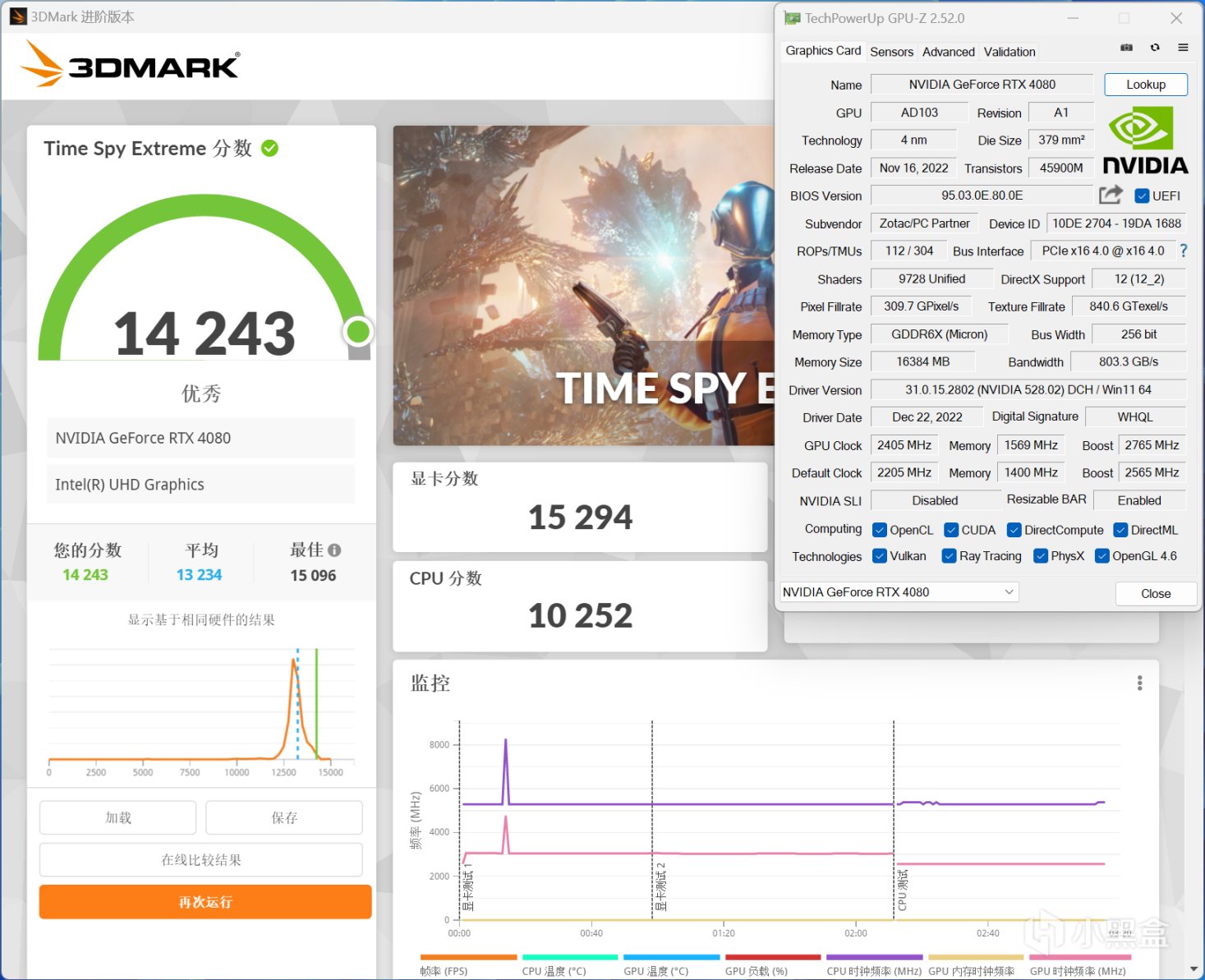Toggle the OpenGL 4.6 checkbox
The height and width of the screenshot is (980, 1205).
pyautogui.click(x=1103, y=556)
